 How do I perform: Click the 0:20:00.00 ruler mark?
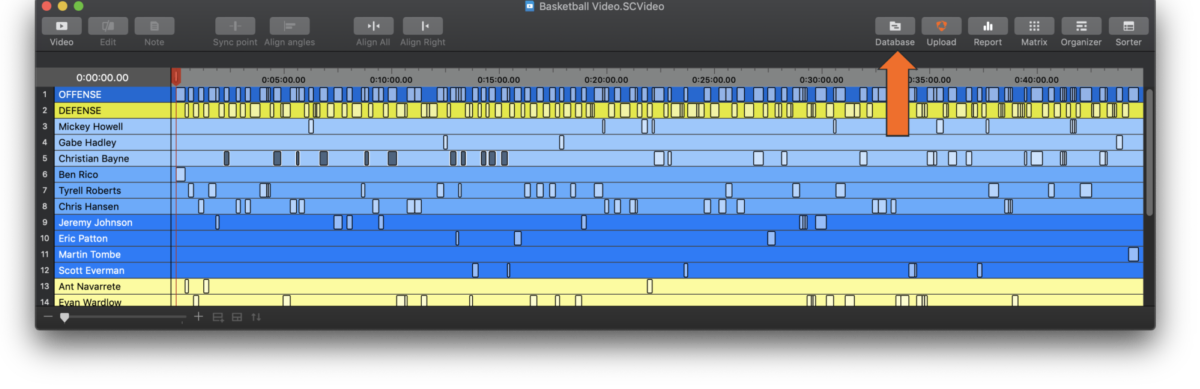tap(606, 79)
